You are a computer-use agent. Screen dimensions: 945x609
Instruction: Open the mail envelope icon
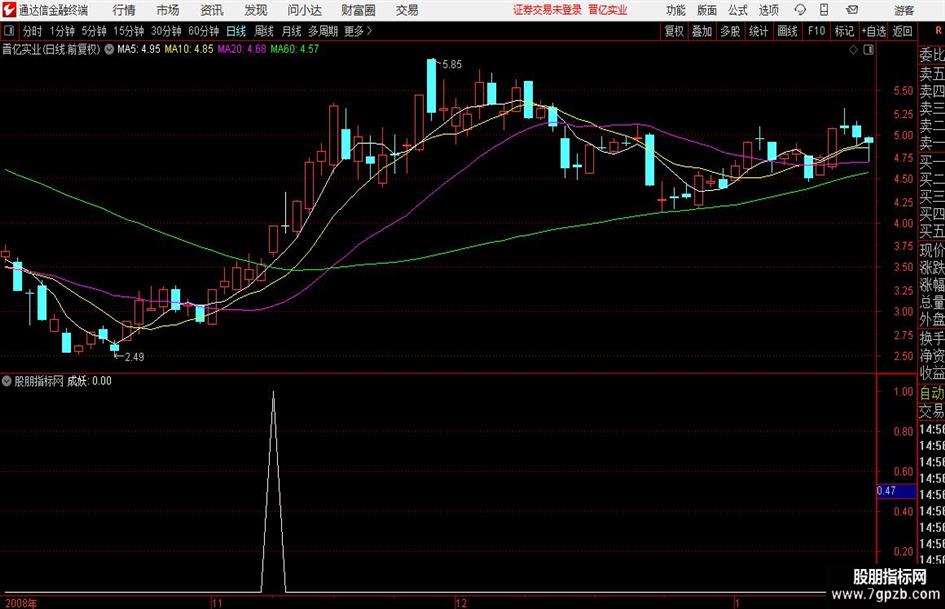tap(852, 10)
